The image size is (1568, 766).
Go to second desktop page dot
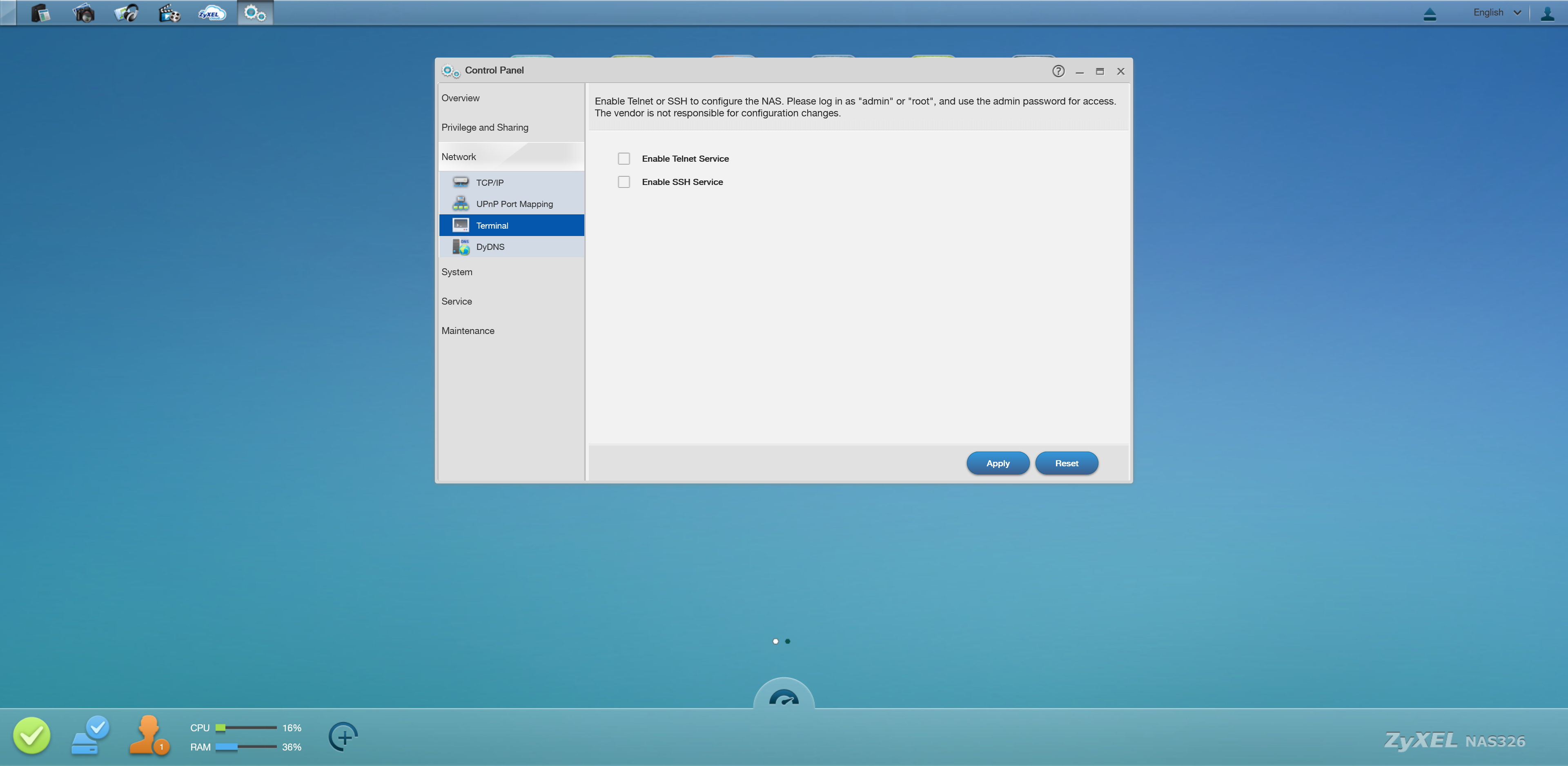tap(787, 641)
